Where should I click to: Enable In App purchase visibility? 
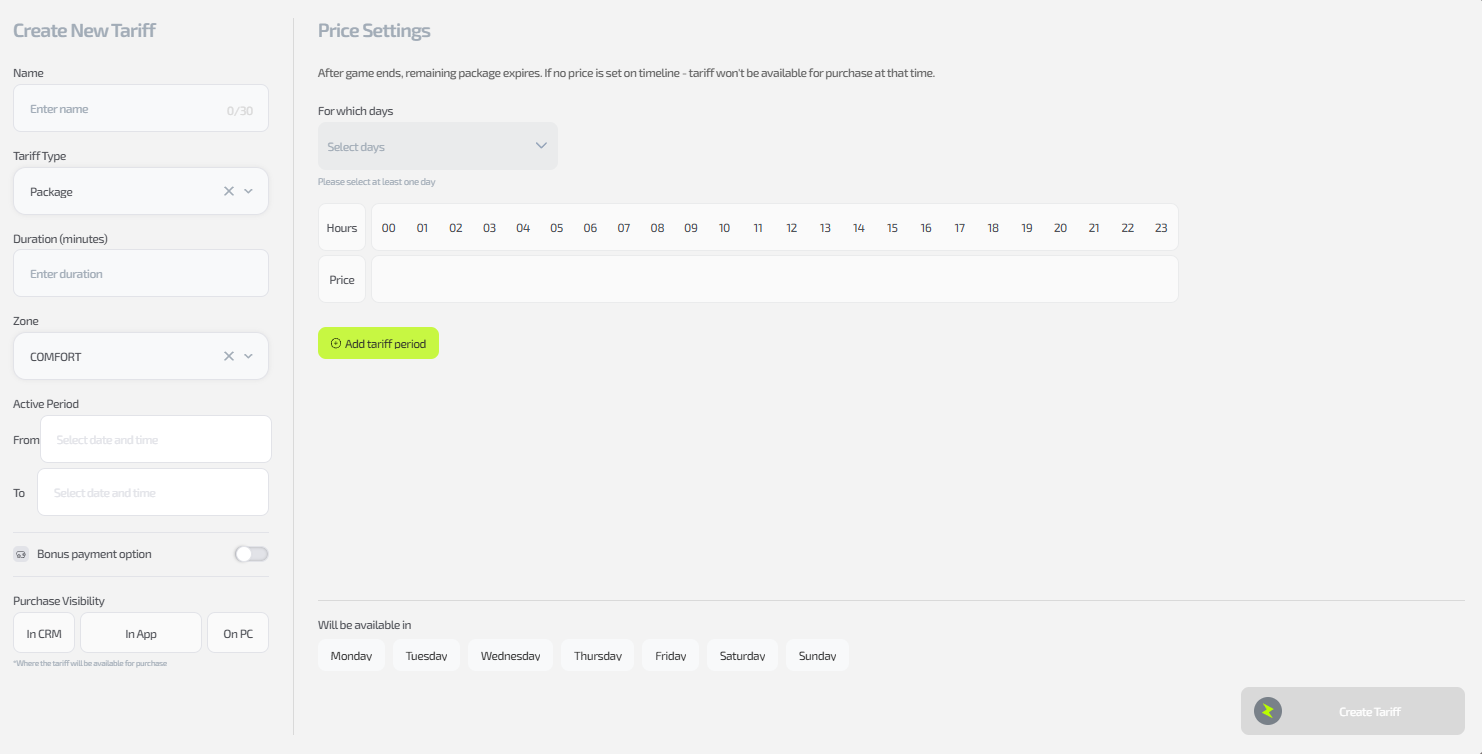pyautogui.click(x=141, y=633)
